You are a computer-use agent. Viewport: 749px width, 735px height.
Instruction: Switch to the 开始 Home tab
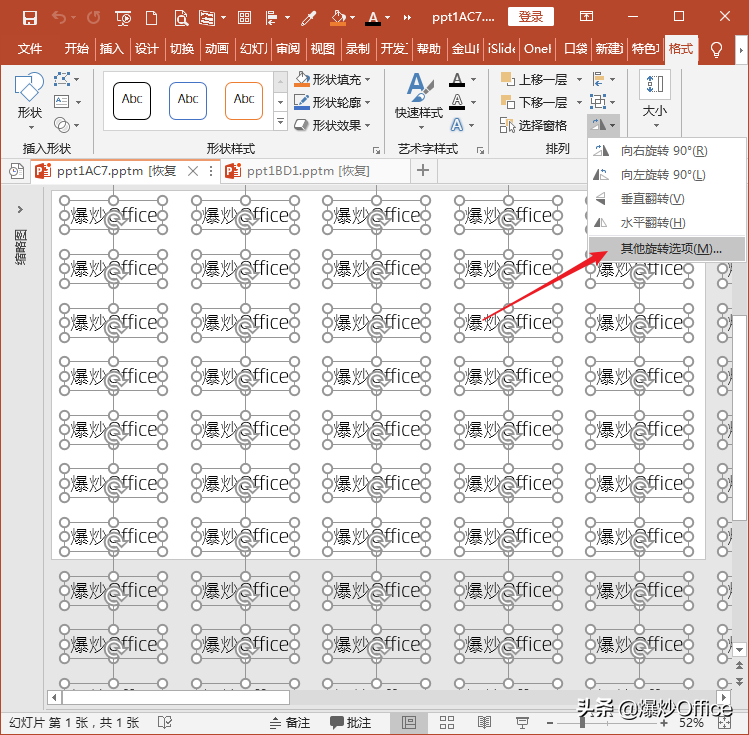coord(76,49)
